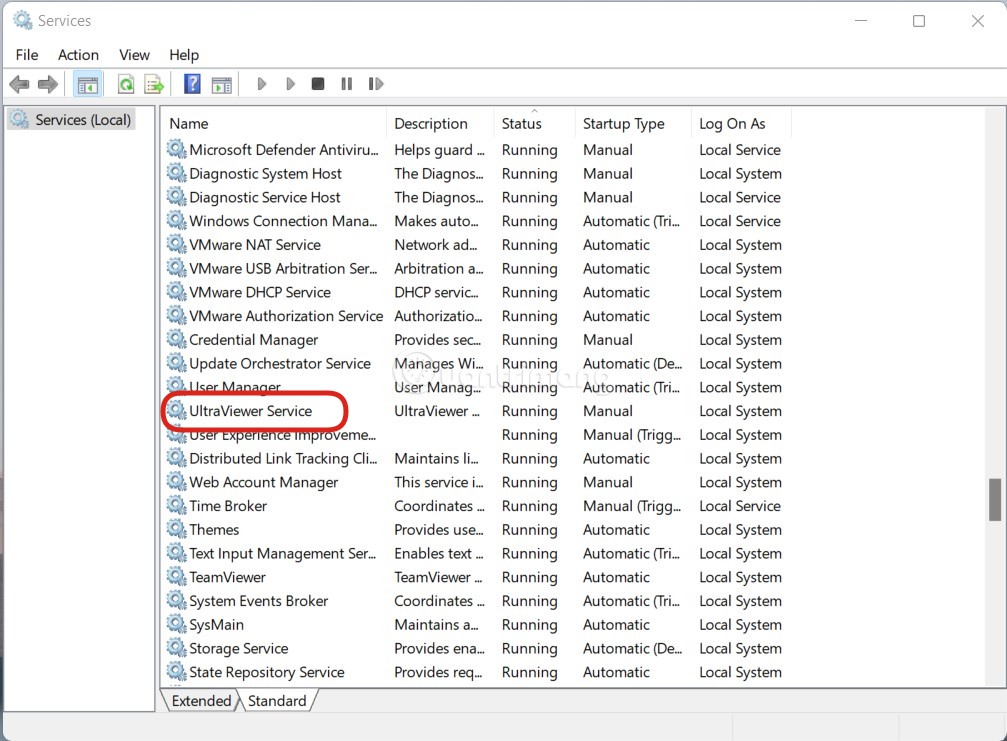
Task: Select Credential Manager service
Action: click(475, 340)
